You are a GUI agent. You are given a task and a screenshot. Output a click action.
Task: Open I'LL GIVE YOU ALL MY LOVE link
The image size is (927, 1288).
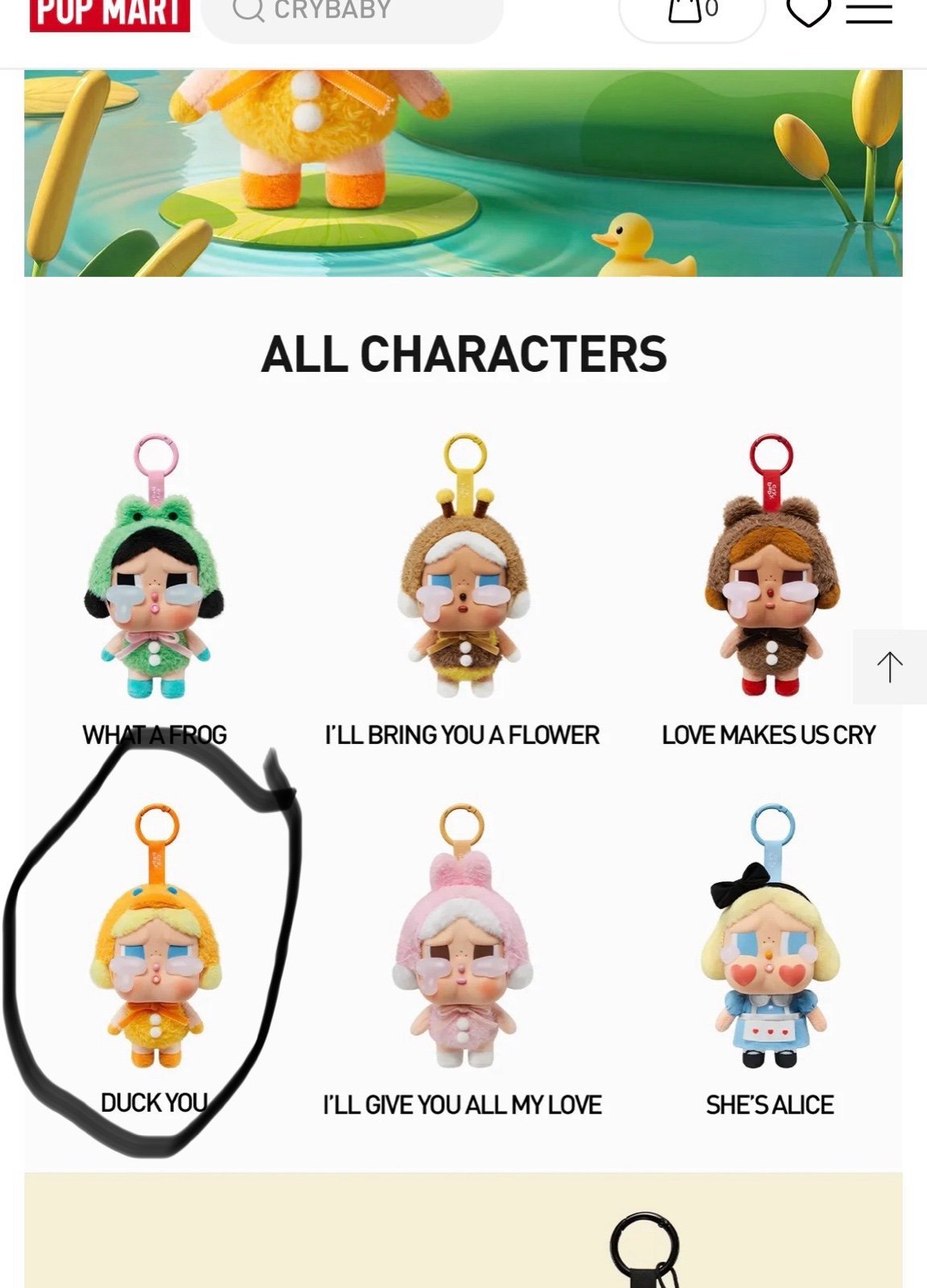point(463,1104)
